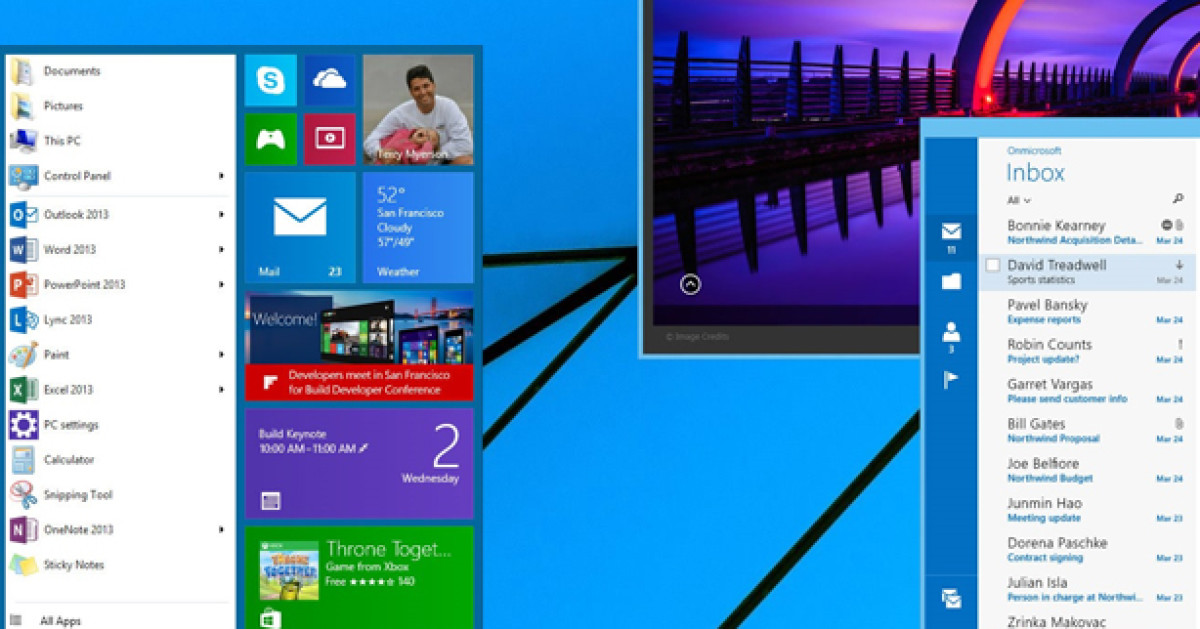Image resolution: width=1200 pixels, height=629 pixels.
Task: Choose the Calculator label in Start menu
Action: point(69,460)
